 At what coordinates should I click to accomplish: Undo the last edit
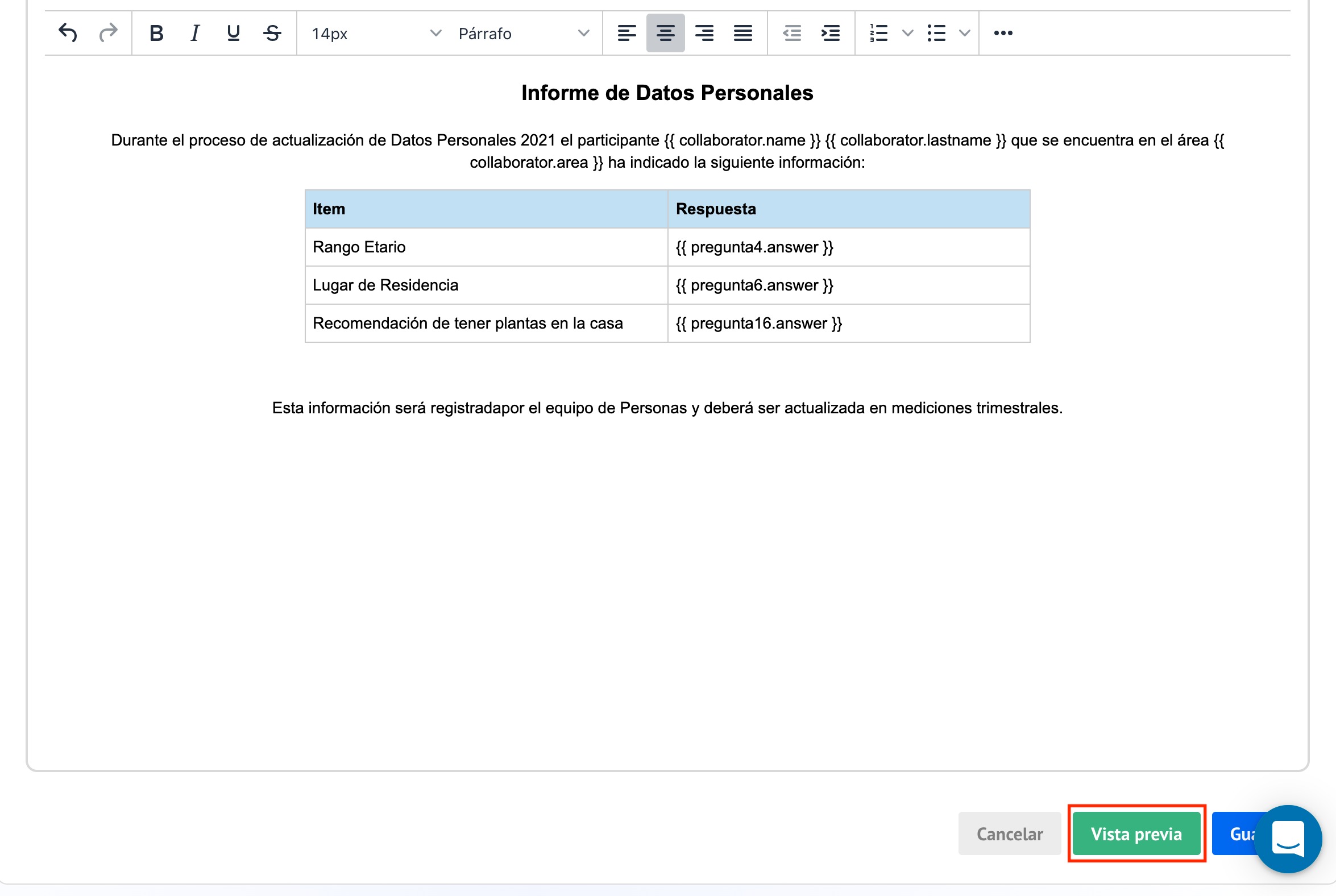68,33
